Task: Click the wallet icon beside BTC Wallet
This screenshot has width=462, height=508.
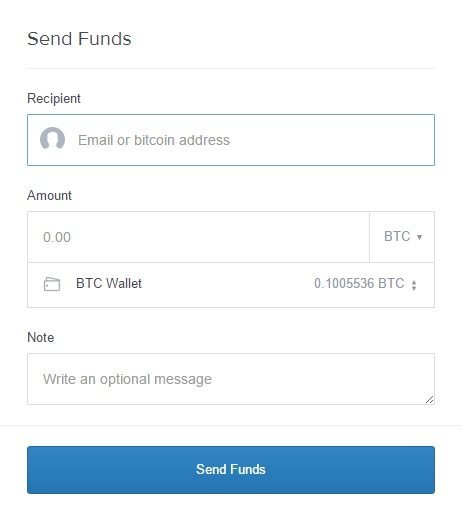Action: tap(52, 284)
